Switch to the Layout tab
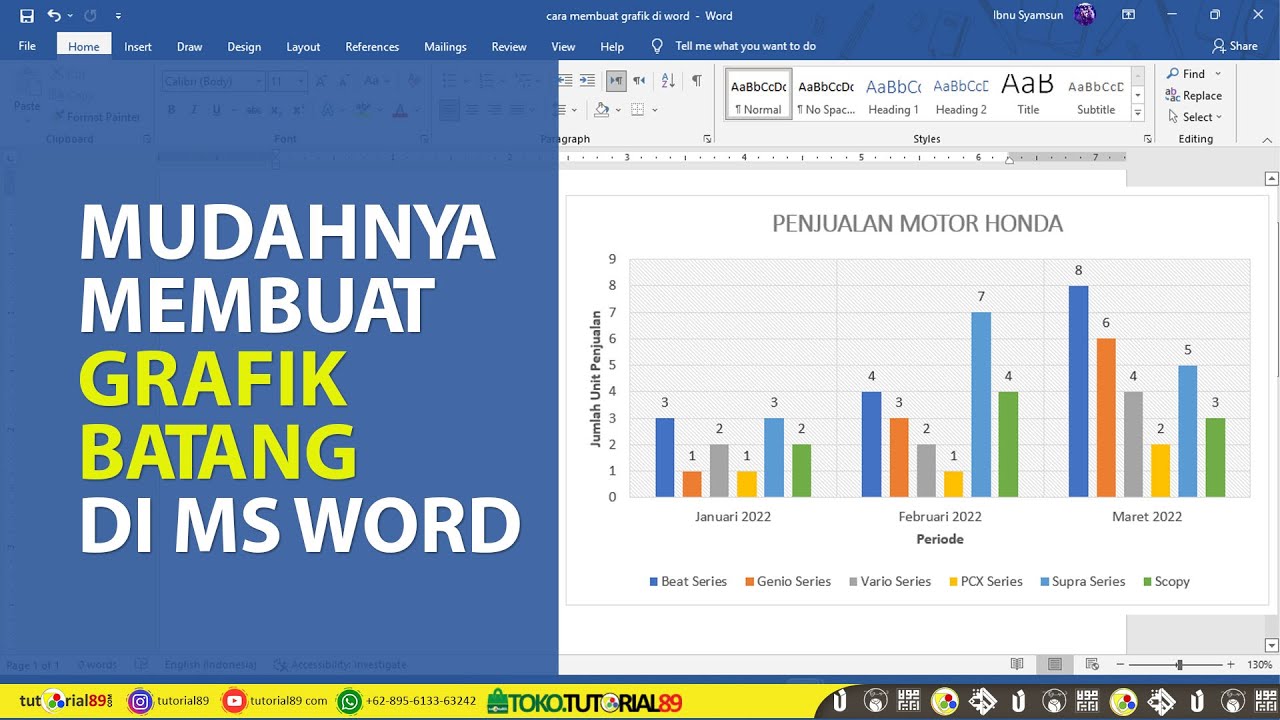Viewport: 1280px width, 720px height. click(303, 46)
